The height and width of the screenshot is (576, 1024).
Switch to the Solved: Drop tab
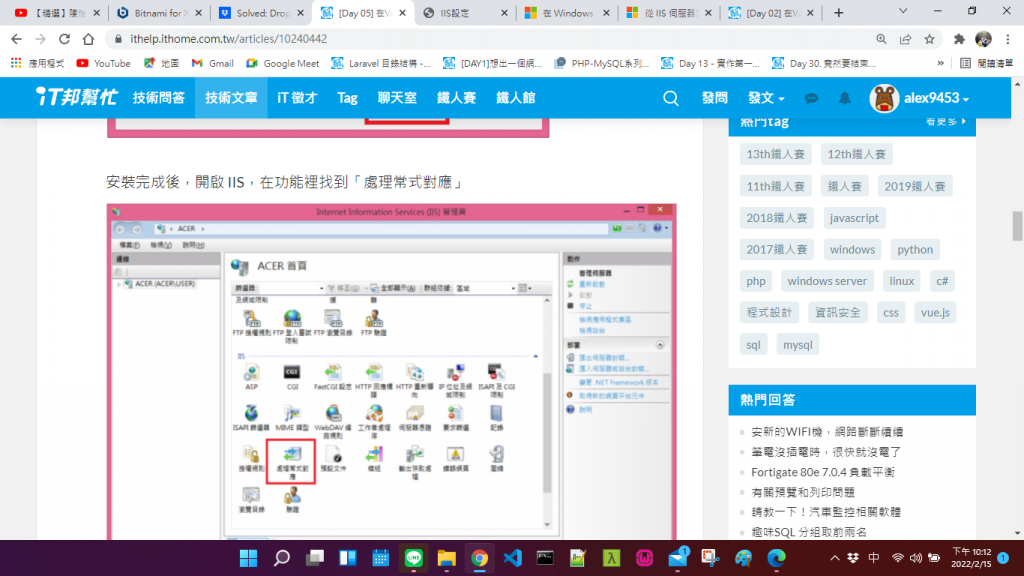click(261, 13)
